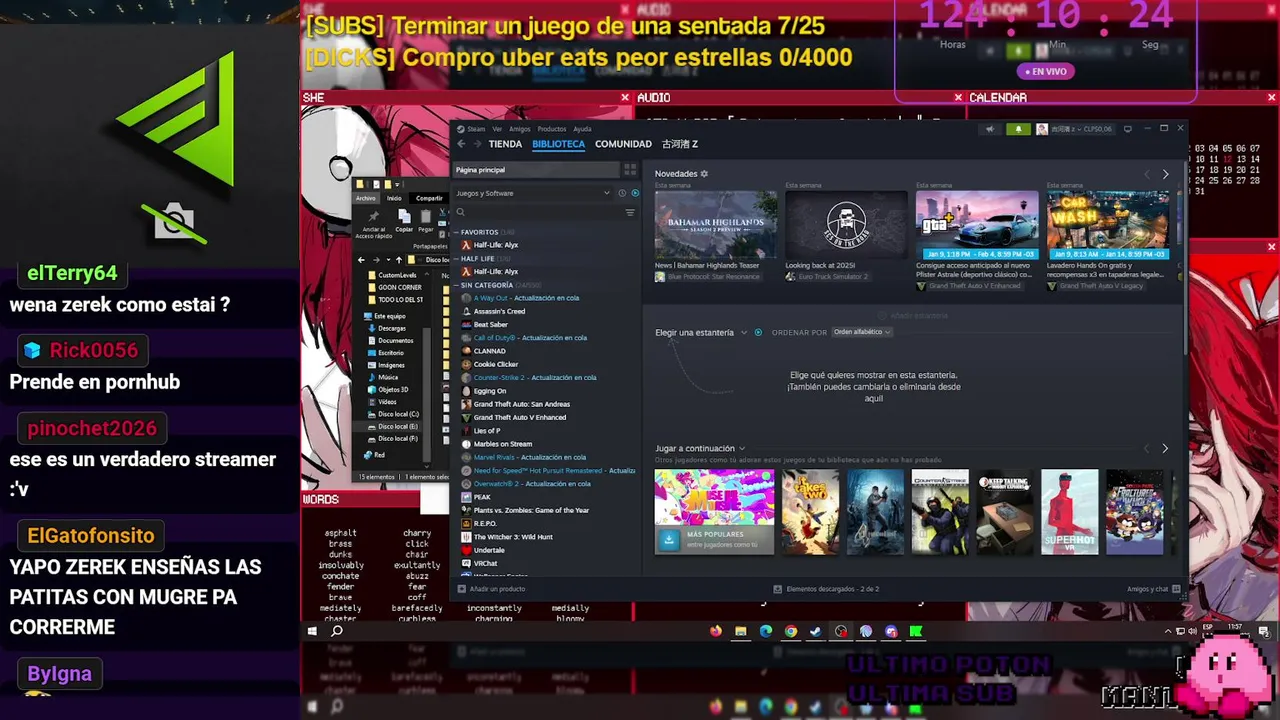Open the Orden alfabético sort dropdown
Viewport: 1280px width, 720px height.
(x=862, y=332)
